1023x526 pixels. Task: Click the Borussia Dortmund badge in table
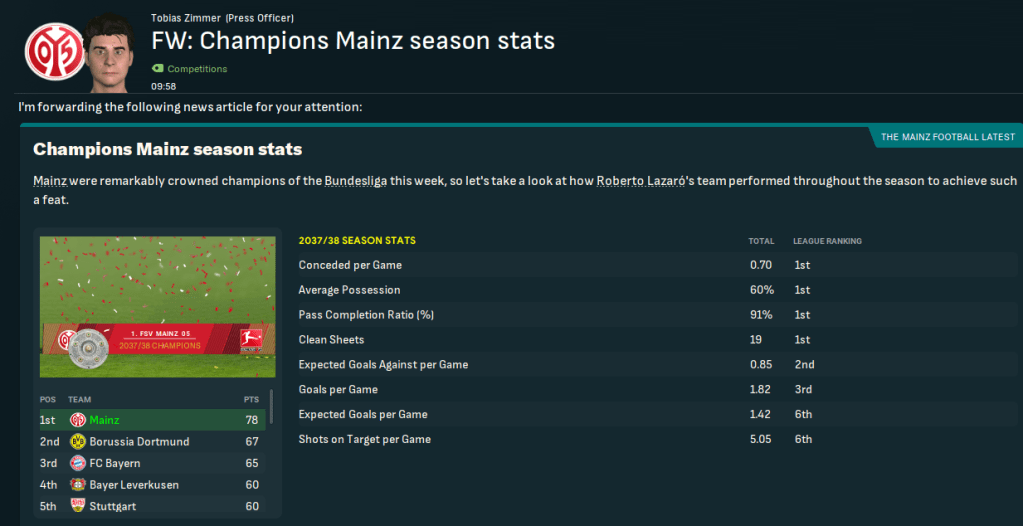click(76, 442)
